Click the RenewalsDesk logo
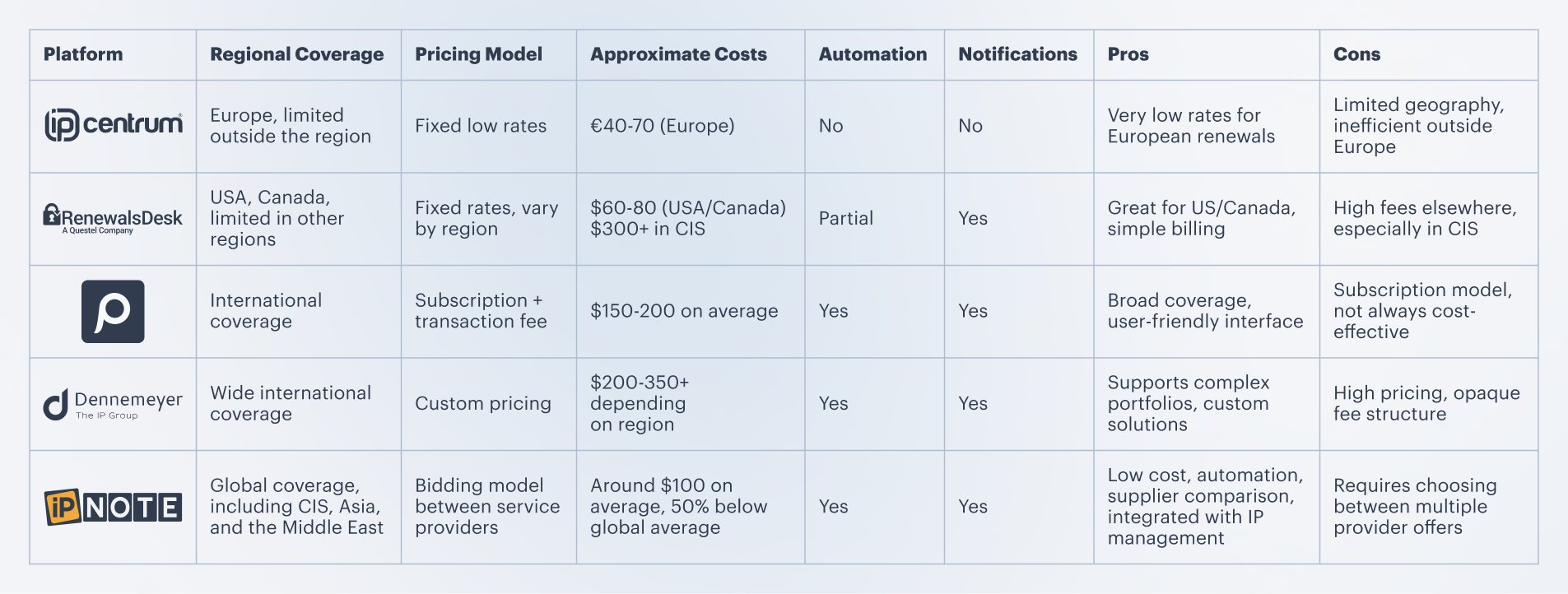 click(113, 218)
